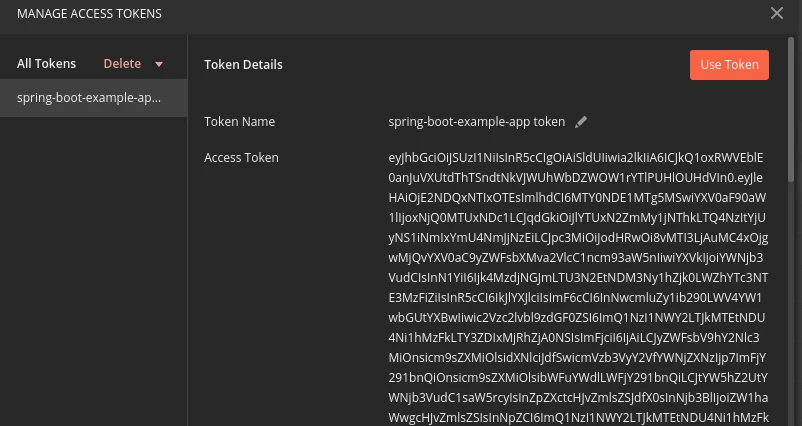Click token line starting HAiOjE2NDQx
This screenshot has width=802, height=426.
(x=577, y=197)
